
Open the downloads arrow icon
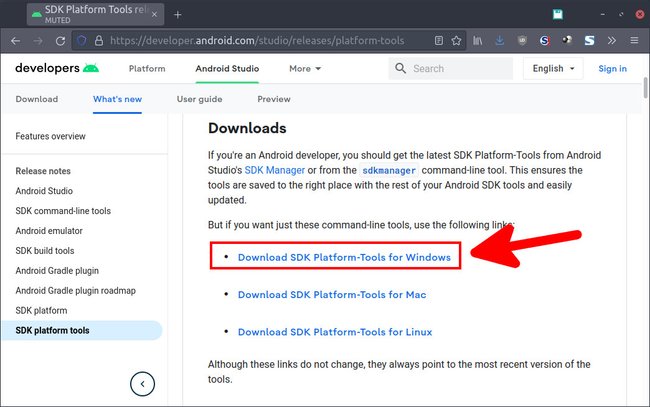click(500, 40)
